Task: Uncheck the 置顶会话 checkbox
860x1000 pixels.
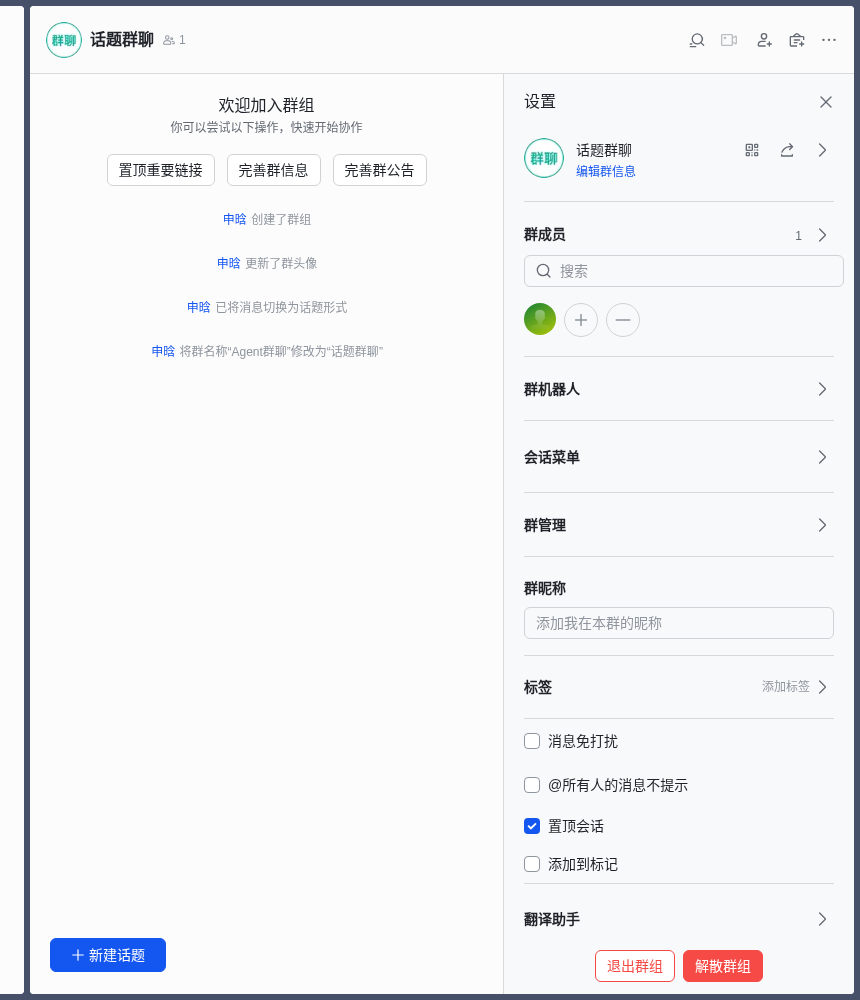Action: (x=532, y=826)
